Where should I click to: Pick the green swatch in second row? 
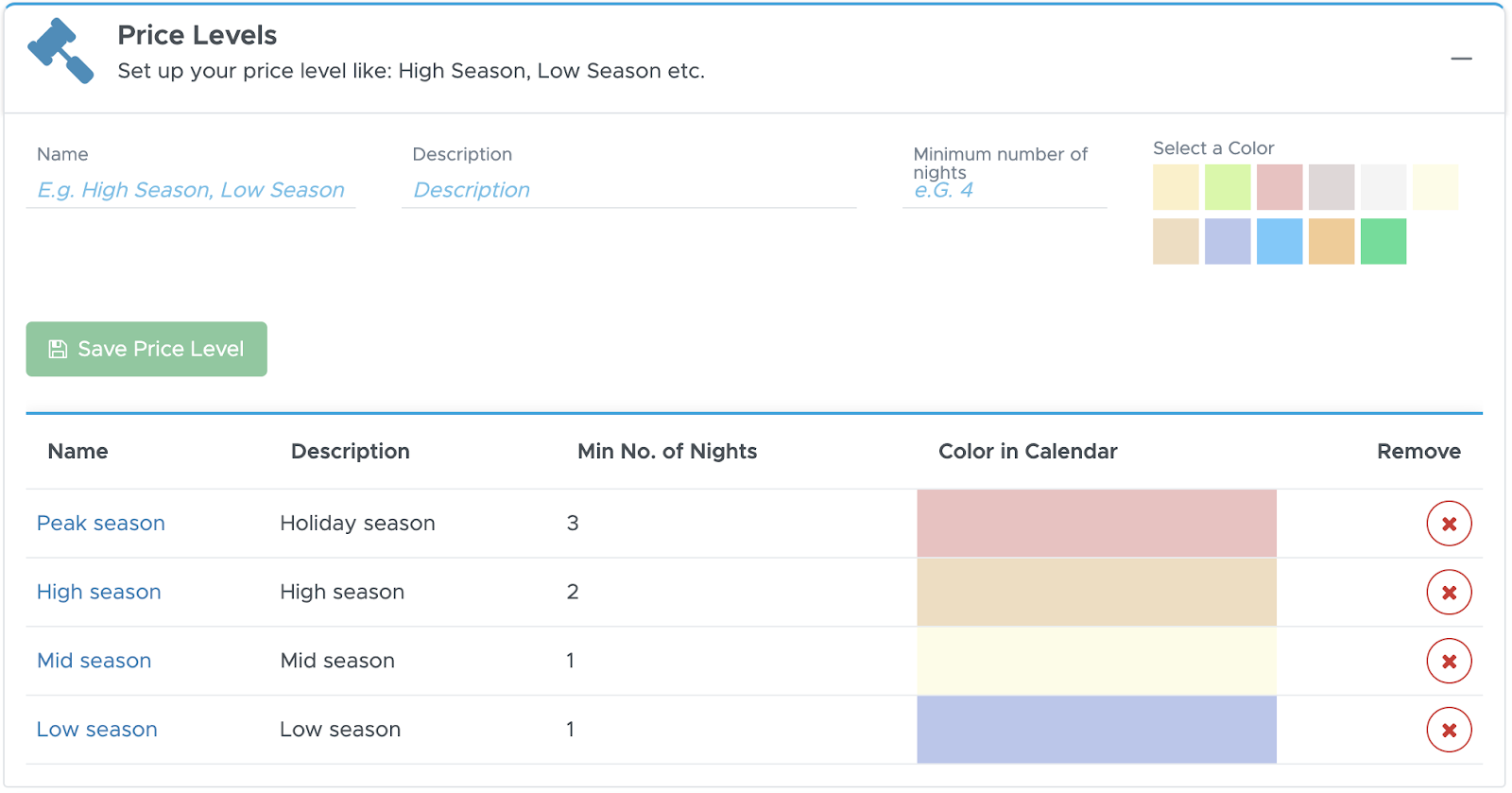pos(1383,241)
